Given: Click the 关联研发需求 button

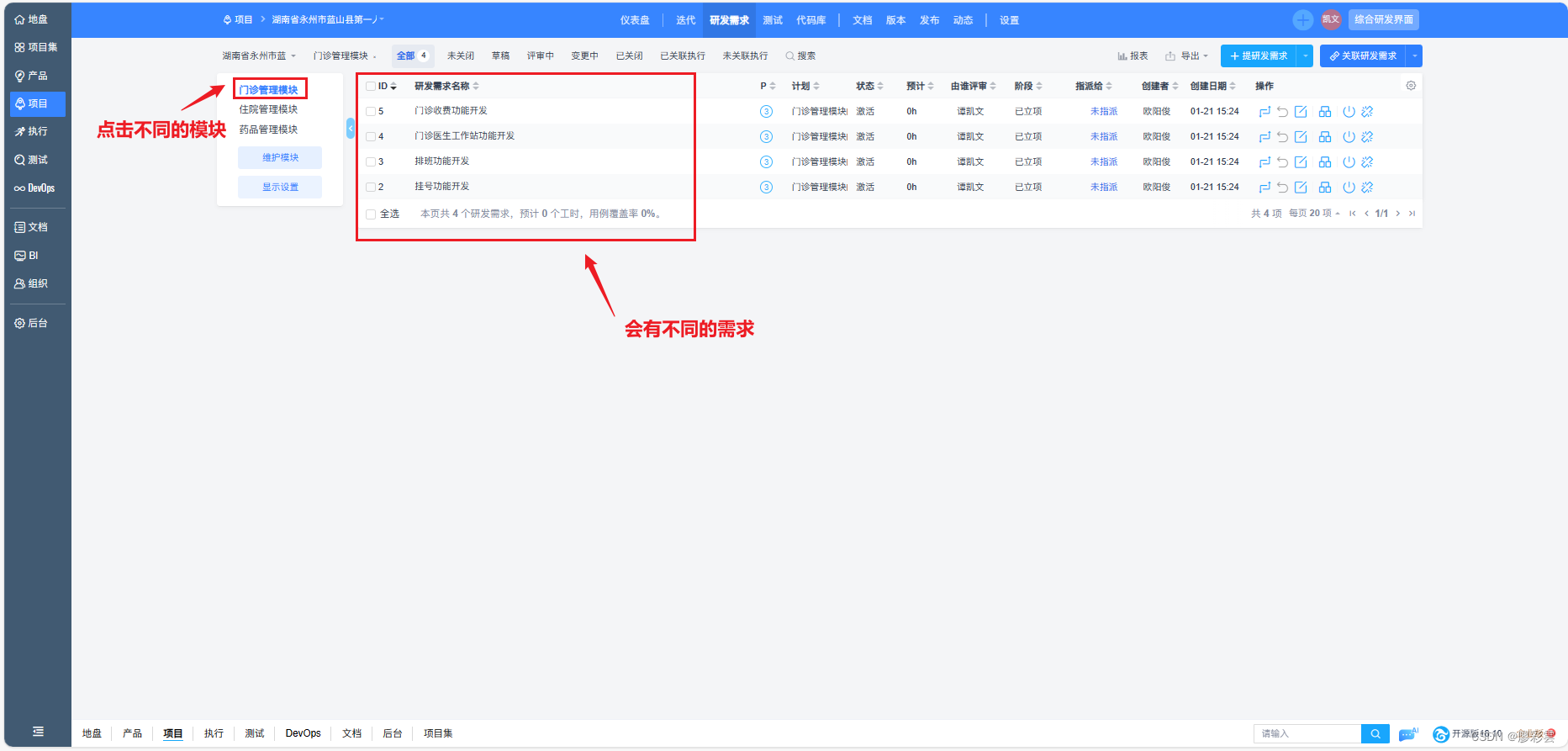Looking at the screenshot, I should [x=1363, y=56].
